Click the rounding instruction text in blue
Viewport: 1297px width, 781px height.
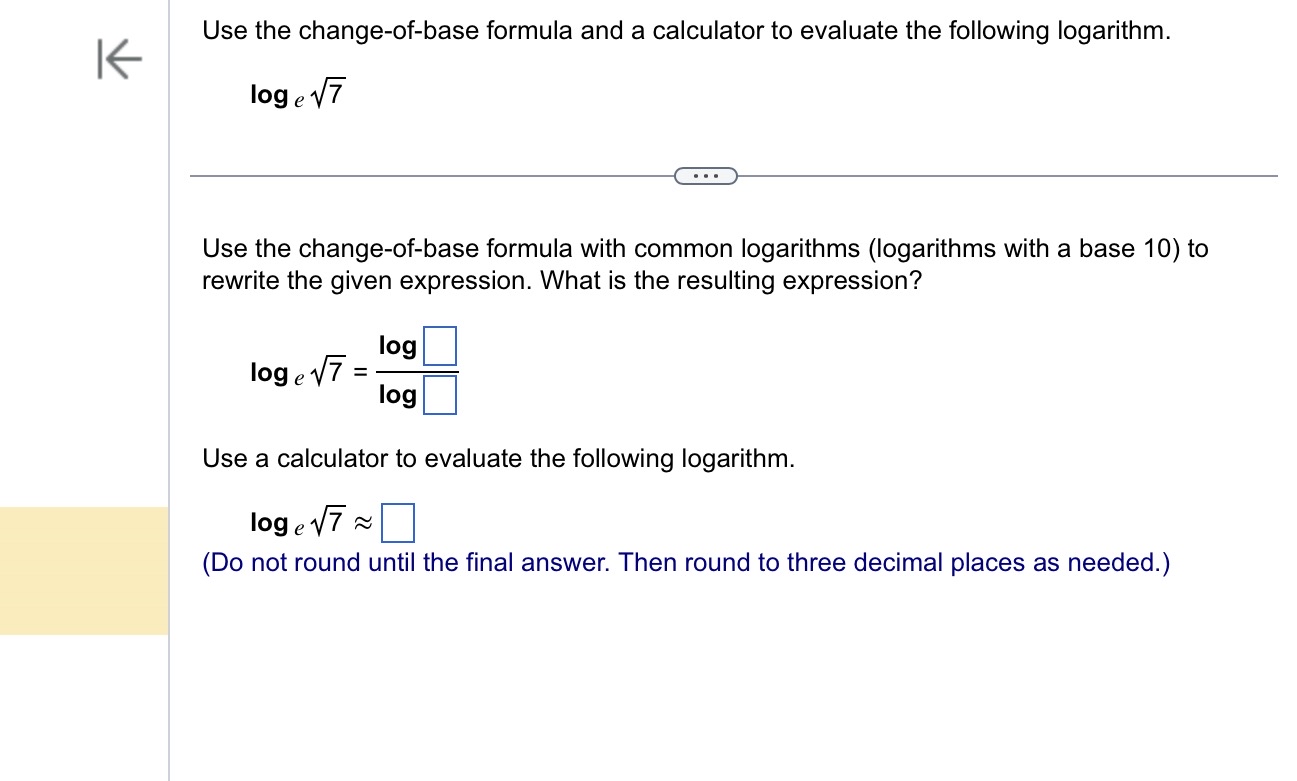click(x=685, y=562)
